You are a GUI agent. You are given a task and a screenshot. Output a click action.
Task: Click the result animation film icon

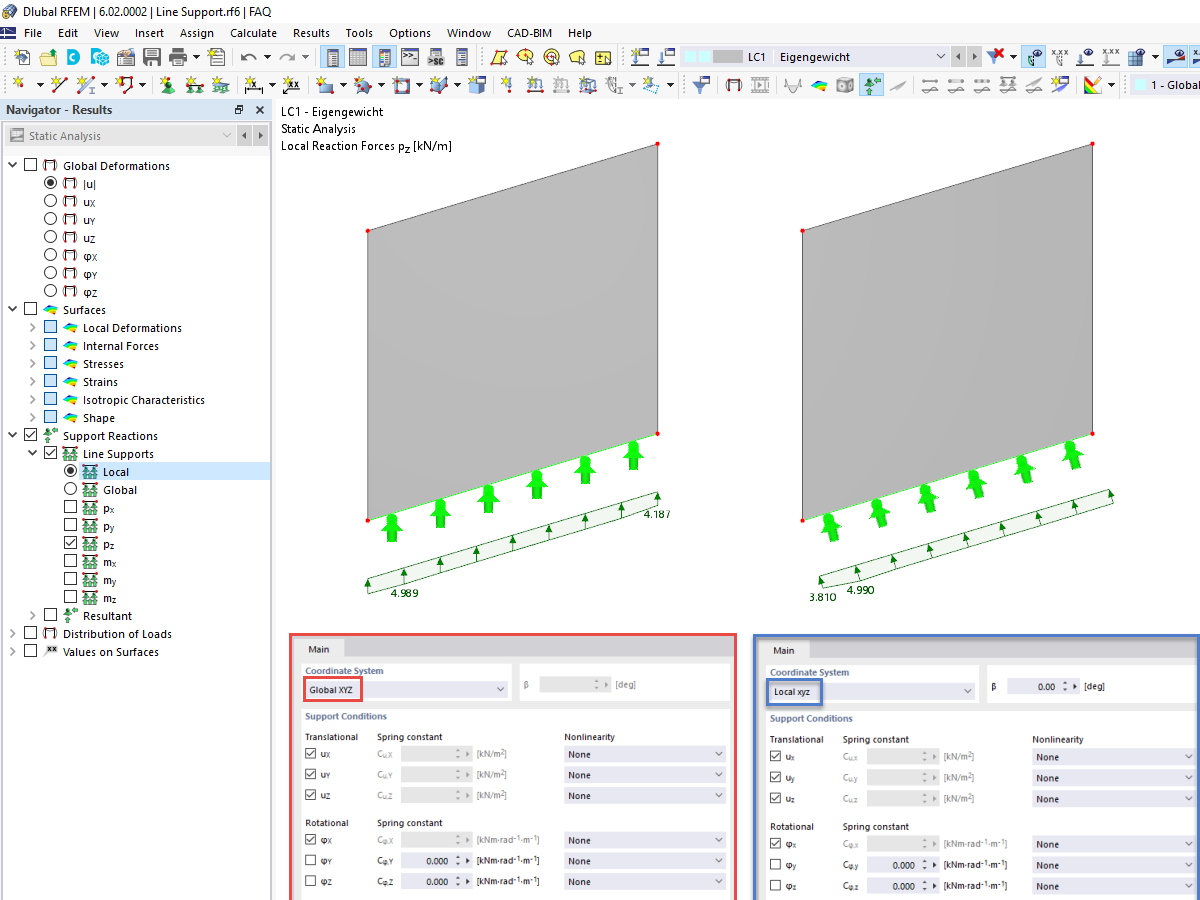click(760, 85)
